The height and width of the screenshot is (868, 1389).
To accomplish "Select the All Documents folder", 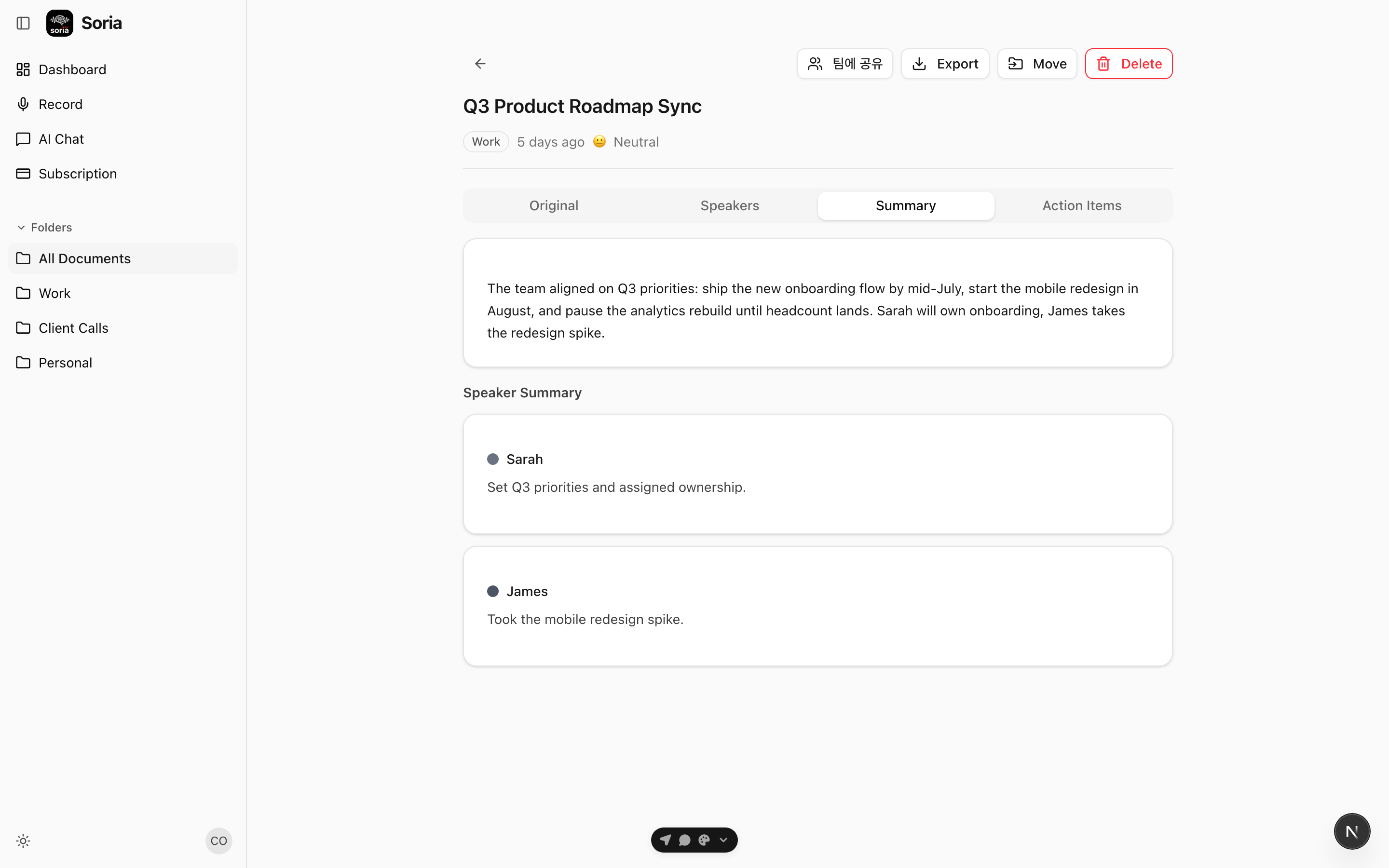I will [123, 258].
